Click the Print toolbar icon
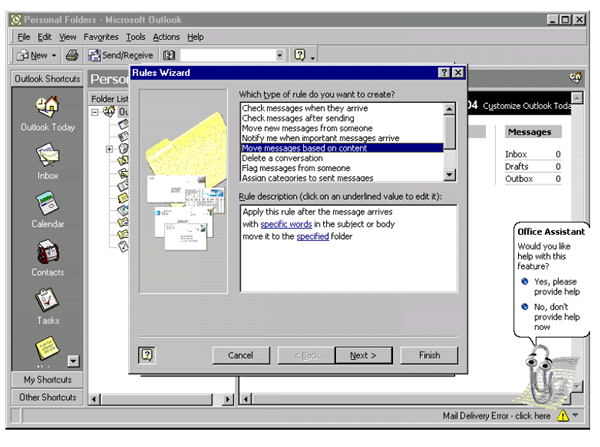The image size is (600, 447). (72, 55)
